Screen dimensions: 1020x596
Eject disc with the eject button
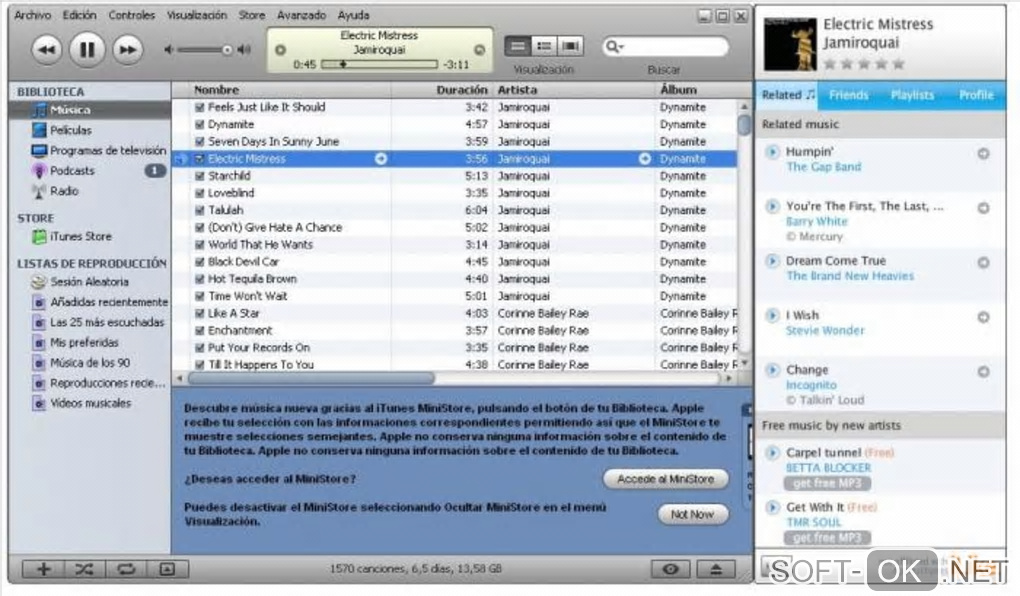[716, 569]
